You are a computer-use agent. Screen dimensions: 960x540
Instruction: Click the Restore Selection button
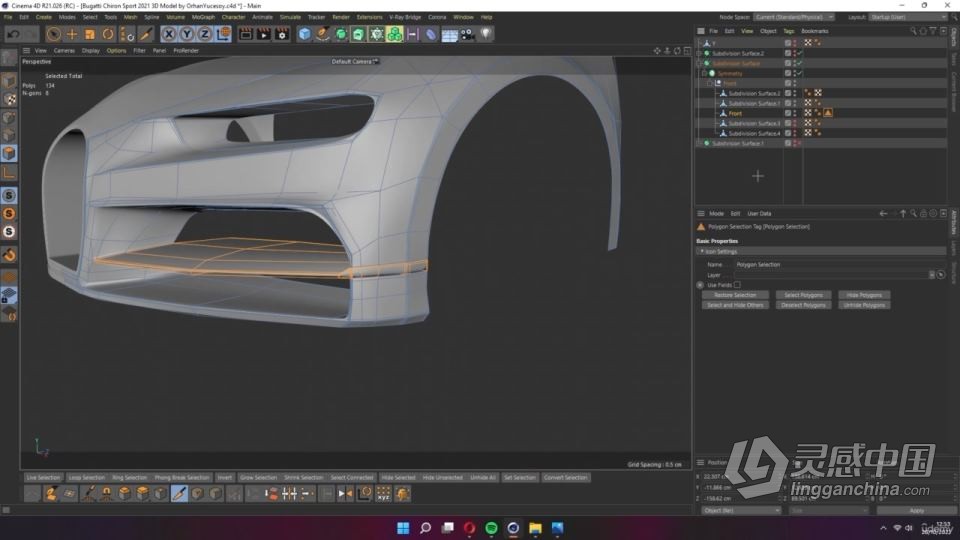735,295
